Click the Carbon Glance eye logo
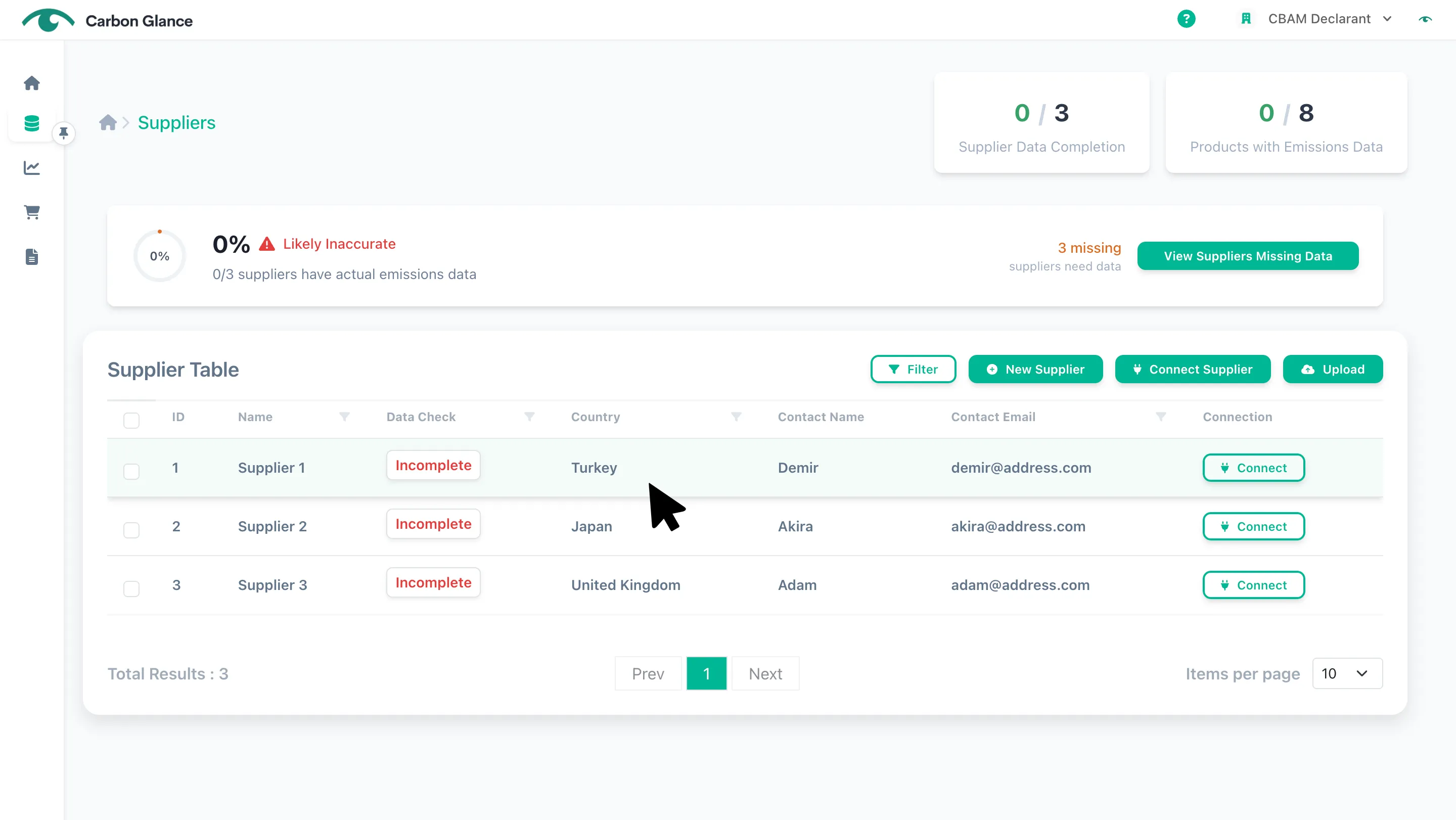Image resolution: width=1456 pixels, height=820 pixels. (48, 20)
